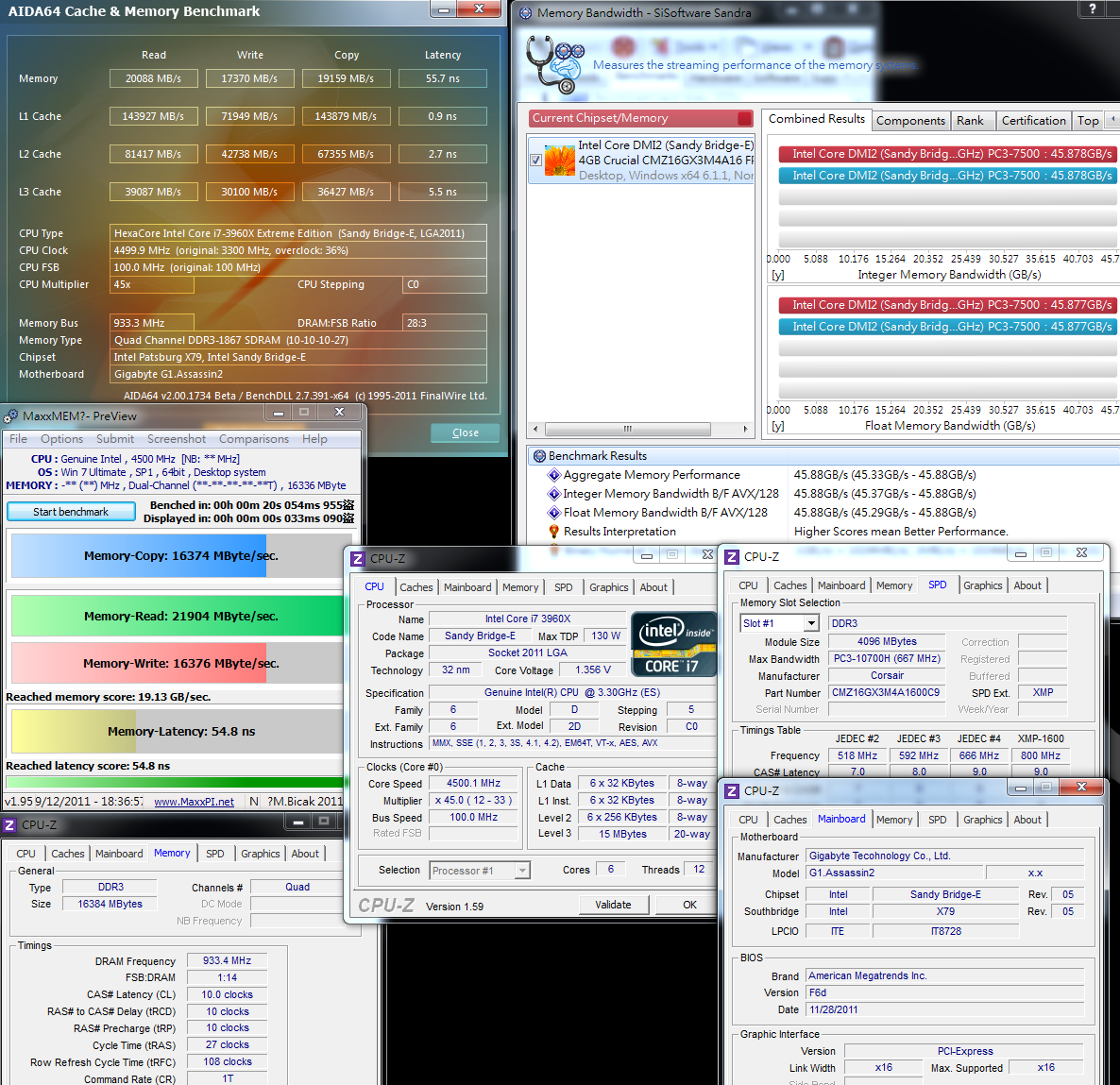Open the Combined Results tab in Sandra
The width and height of the screenshot is (1120, 1085).
click(816, 119)
